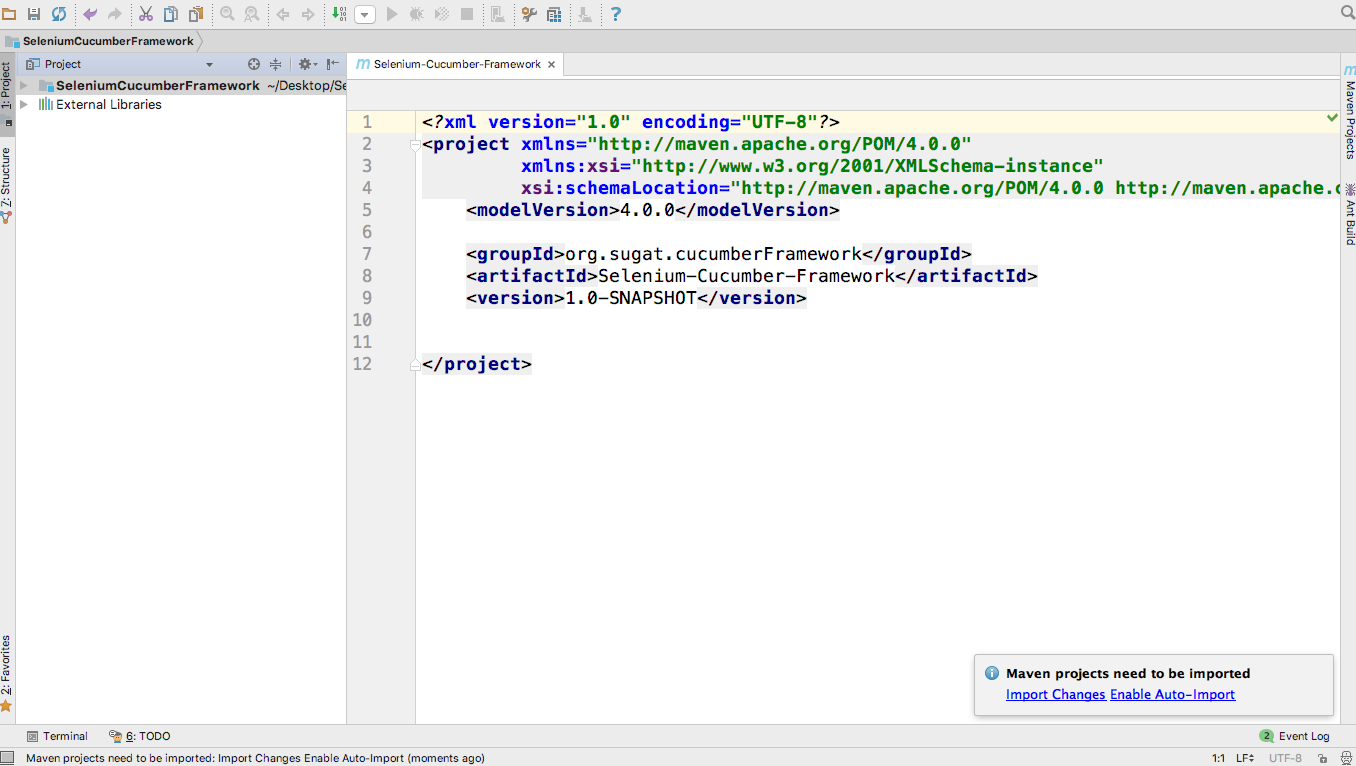
Task: Open the Project panel gear menu
Action: 306,64
